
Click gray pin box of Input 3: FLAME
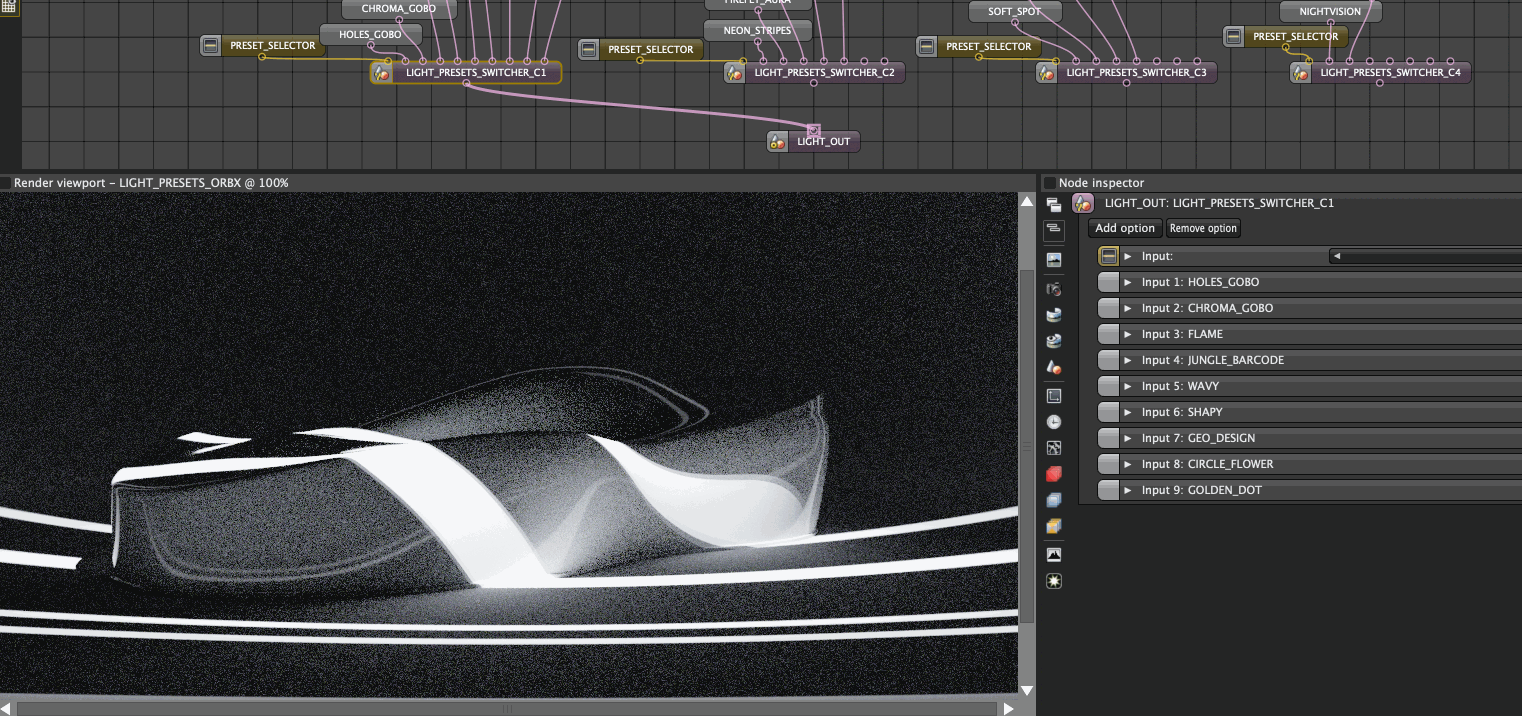click(x=1108, y=334)
